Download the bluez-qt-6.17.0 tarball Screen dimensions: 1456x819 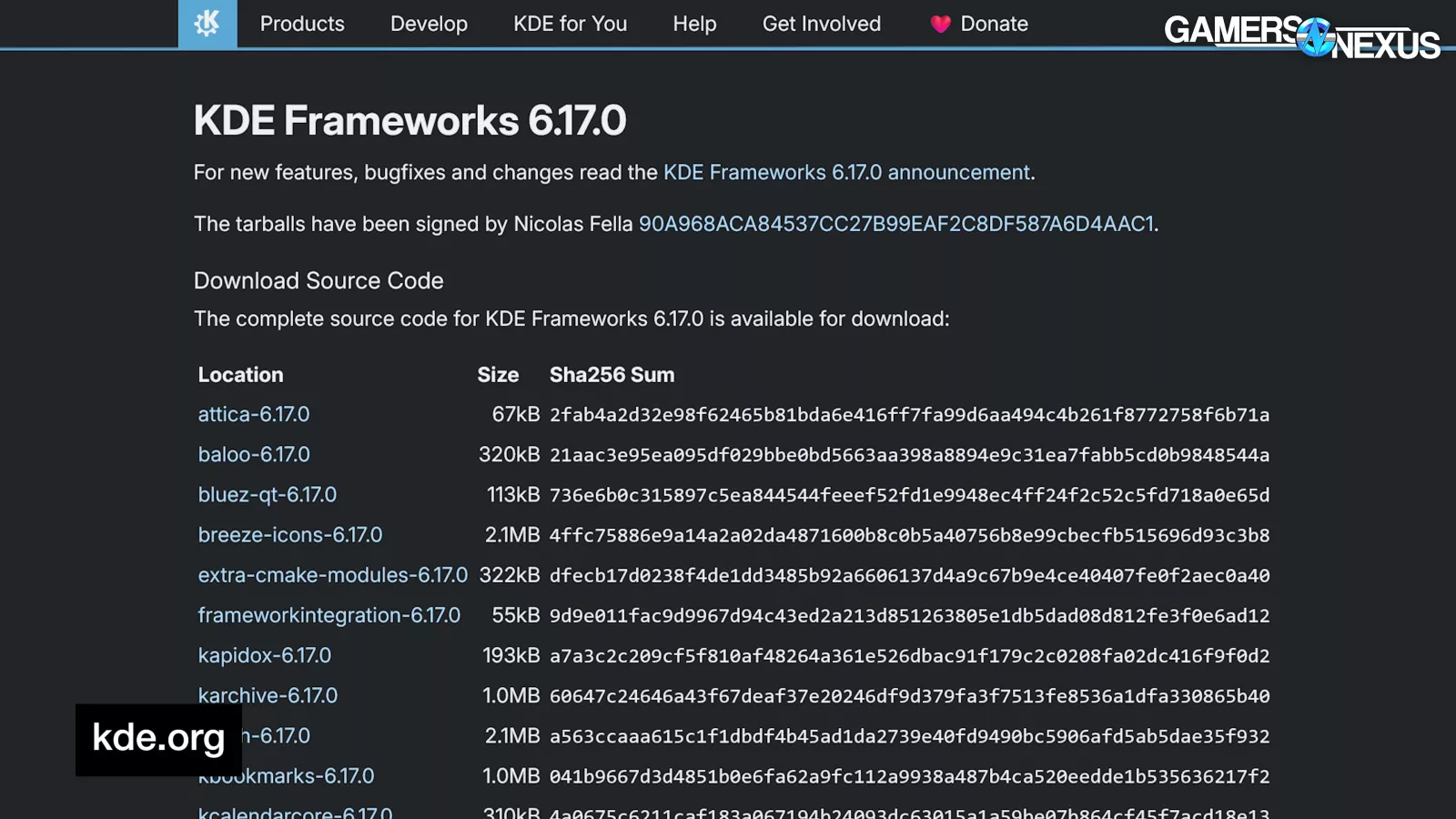[268, 495]
